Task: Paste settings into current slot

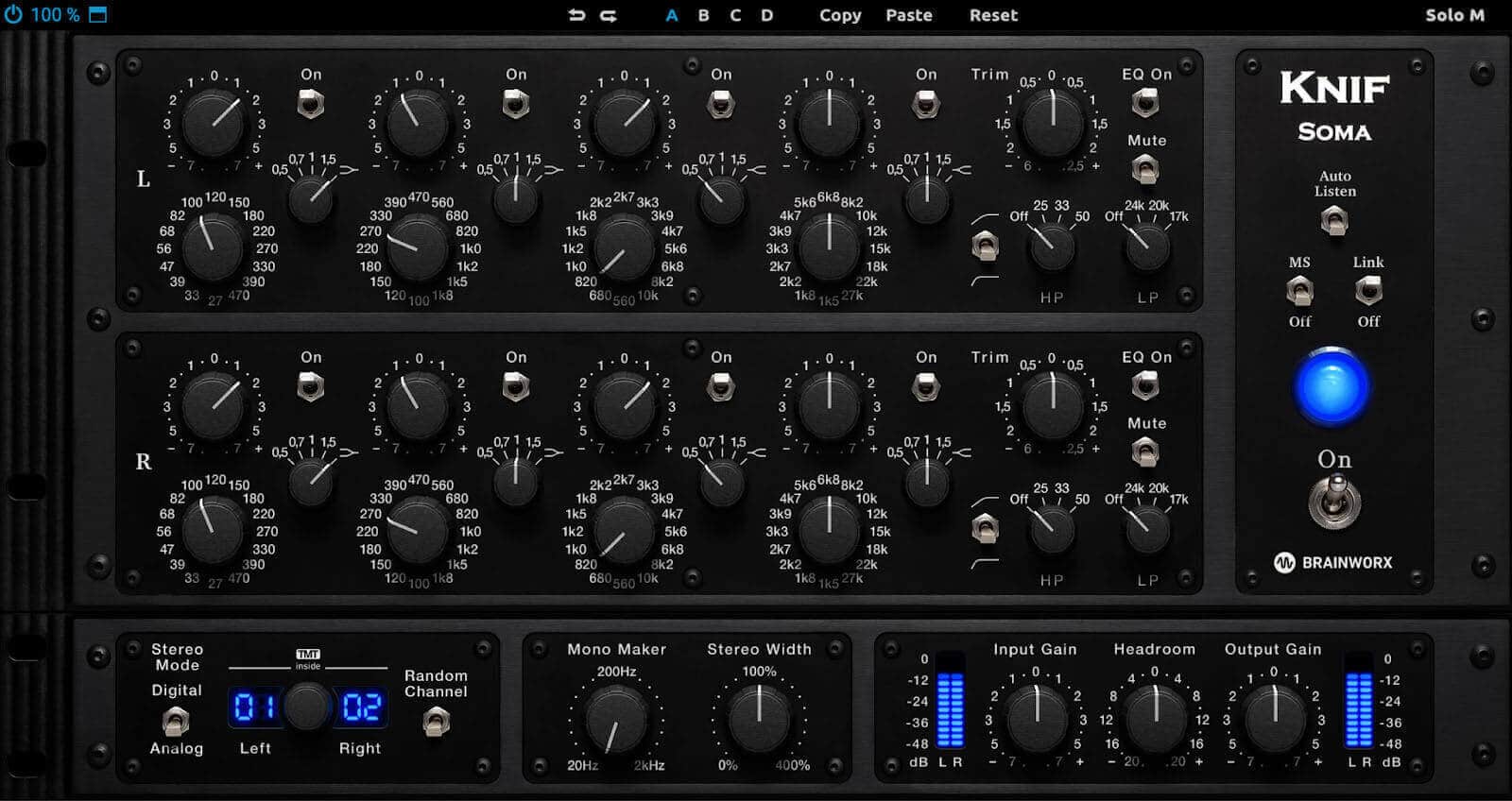Action: pos(909,15)
